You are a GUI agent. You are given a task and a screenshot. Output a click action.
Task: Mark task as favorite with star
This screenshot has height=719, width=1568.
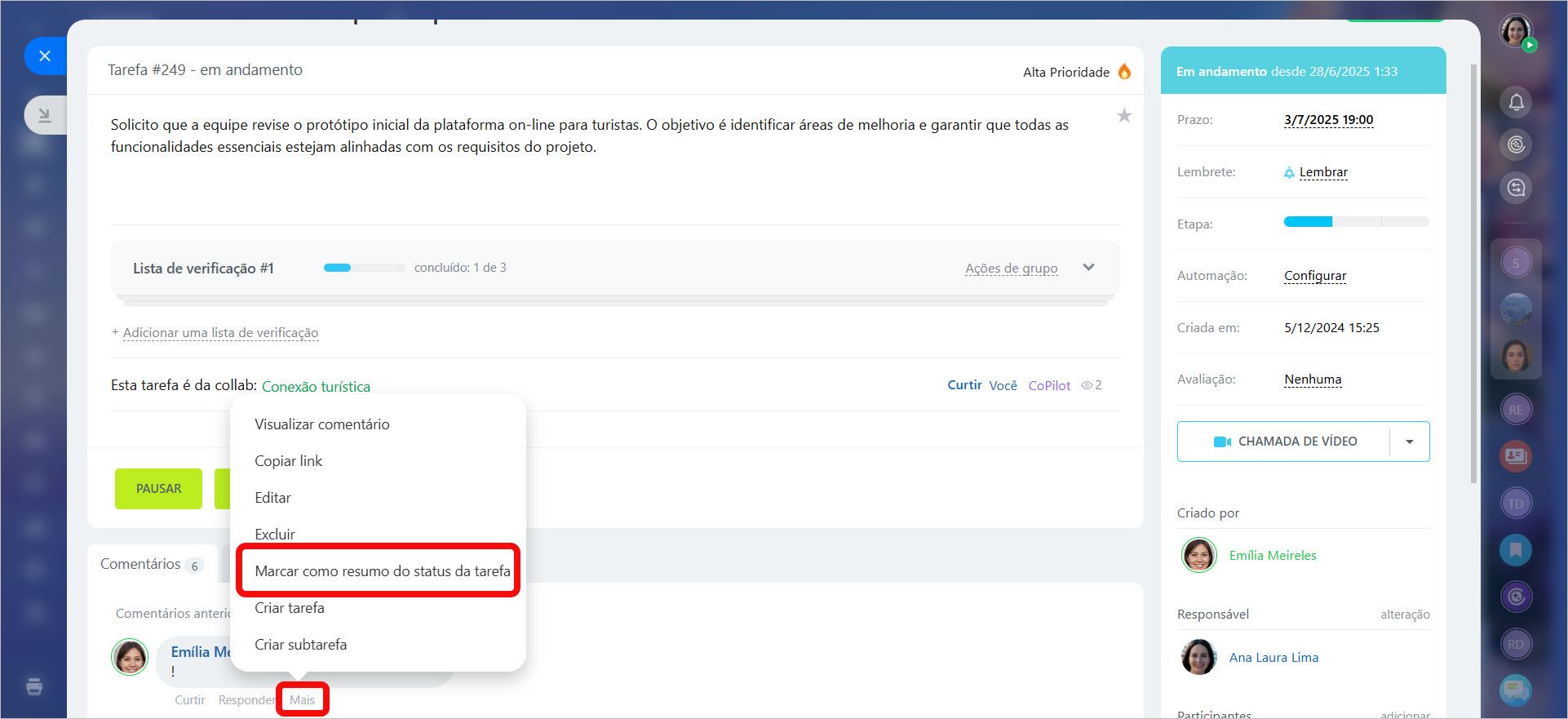click(x=1124, y=116)
